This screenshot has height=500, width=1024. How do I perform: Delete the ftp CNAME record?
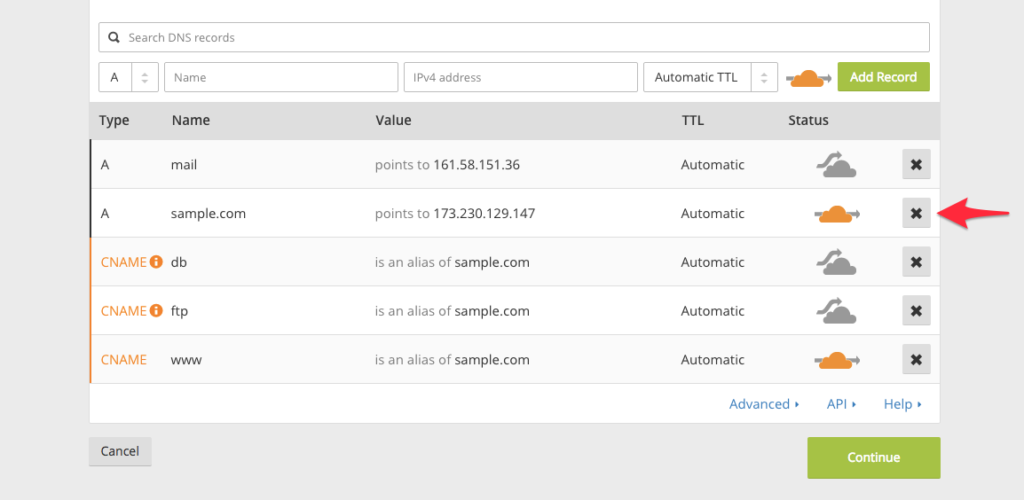(916, 311)
